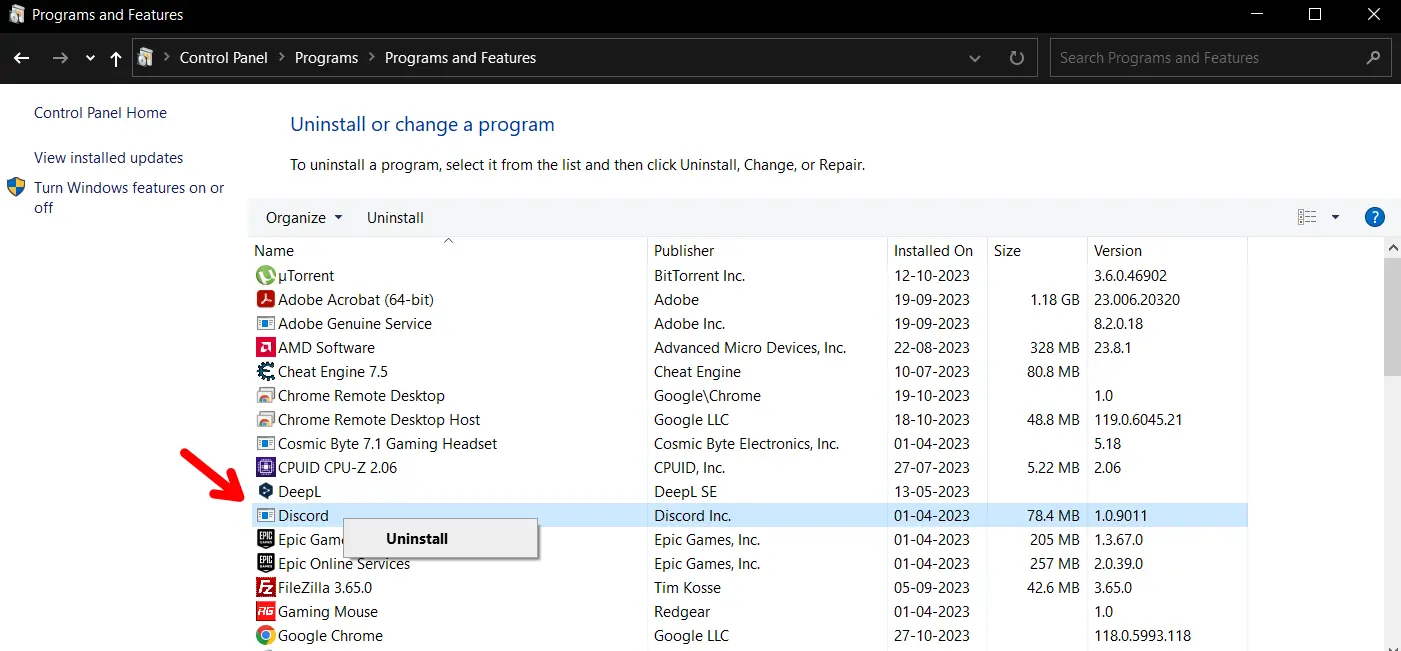Viewport: 1401px width, 651px height.
Task: Open the help question mark icon
Action: [x=1374, y=217]
